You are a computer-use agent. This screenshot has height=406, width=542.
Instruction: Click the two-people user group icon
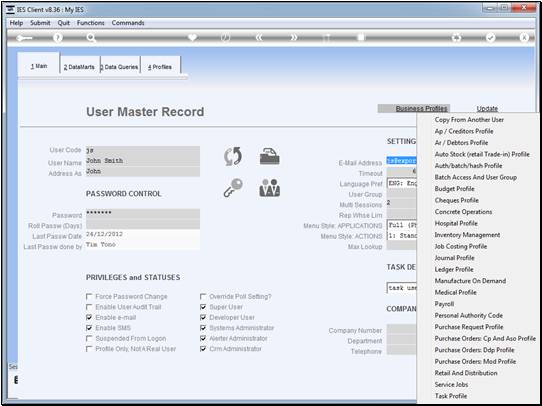point(270,188)
